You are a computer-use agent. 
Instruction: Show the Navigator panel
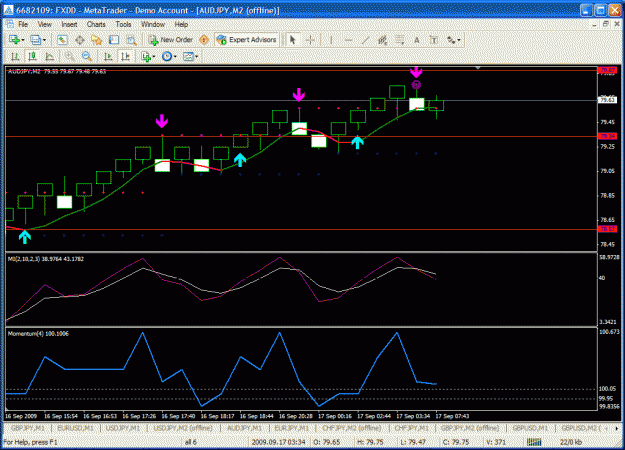96,40
